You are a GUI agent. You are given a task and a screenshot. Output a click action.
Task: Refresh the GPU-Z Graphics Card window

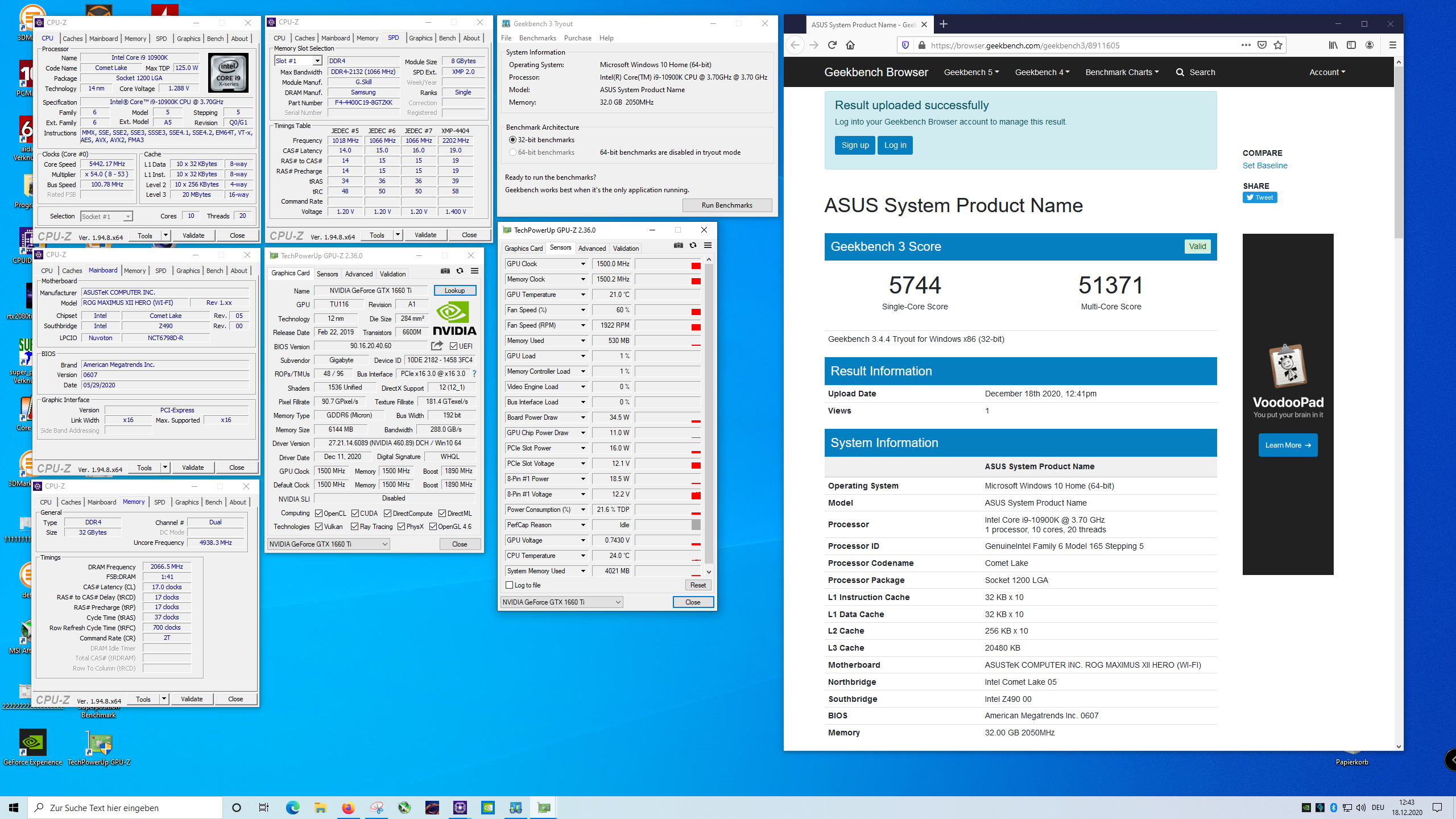[460, 271]
